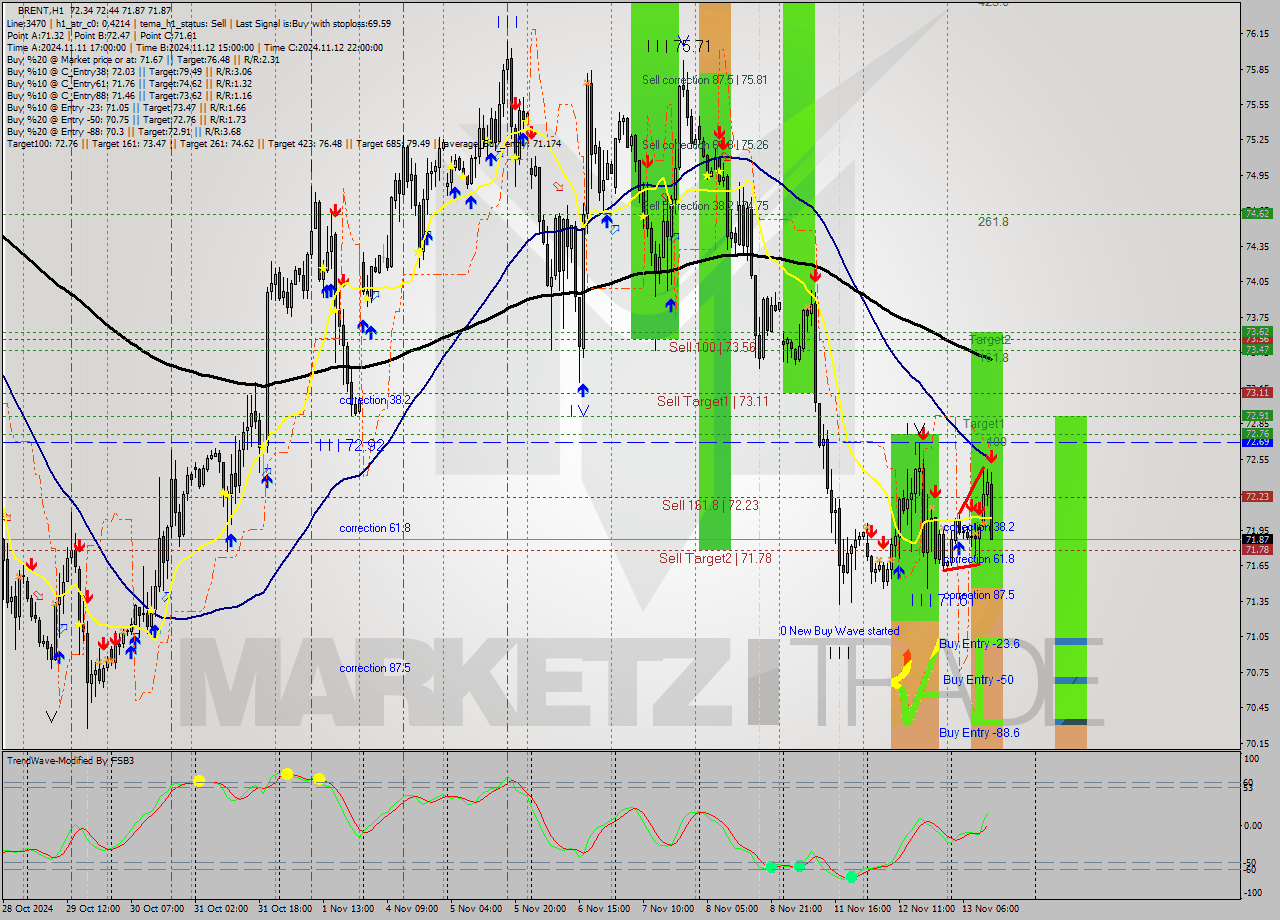
Task: Click the blue 72.69 price tag on axis
Action: (1256, 442)
